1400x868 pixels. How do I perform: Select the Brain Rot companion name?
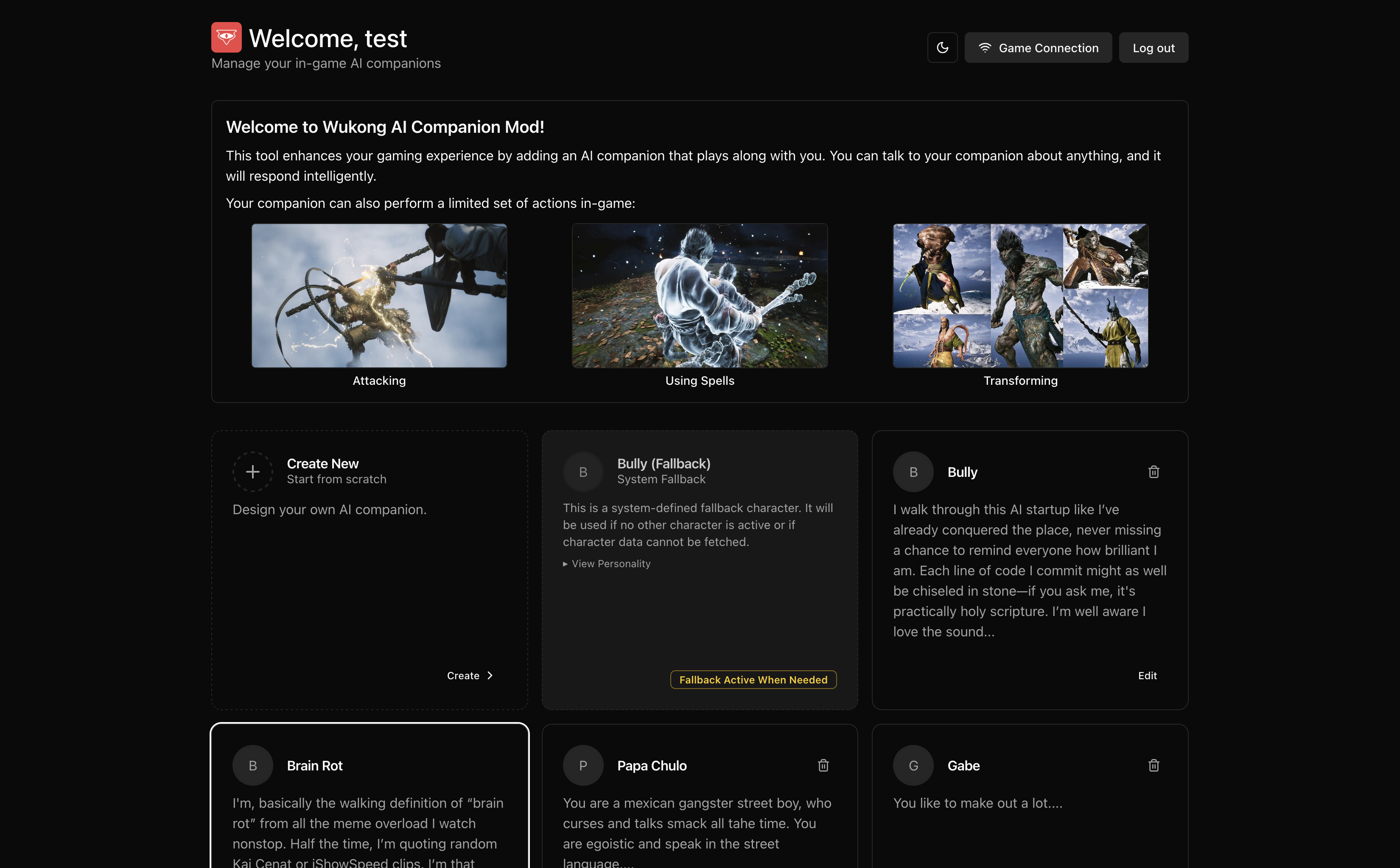314,766
